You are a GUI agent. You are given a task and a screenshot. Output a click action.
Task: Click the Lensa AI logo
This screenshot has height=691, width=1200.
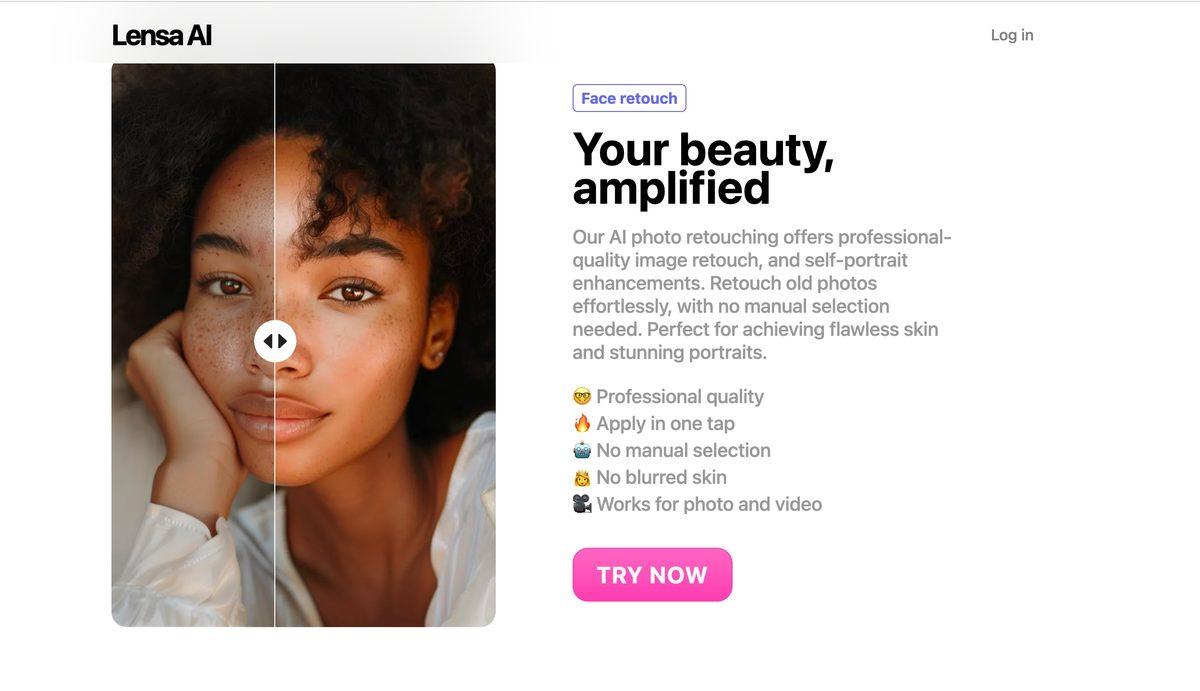161,34
